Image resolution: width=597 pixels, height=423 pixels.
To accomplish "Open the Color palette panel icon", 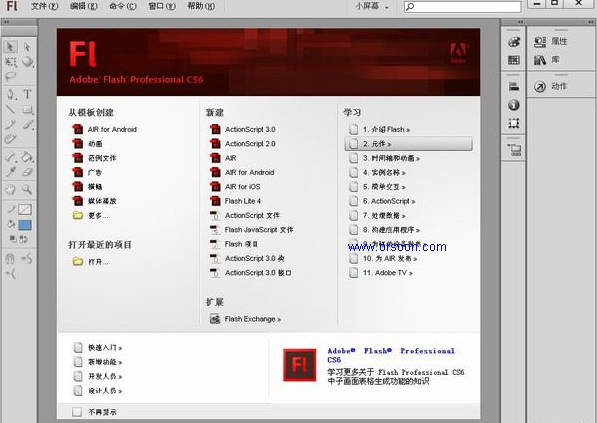I will pyautogui.click(x=514, y=42).
